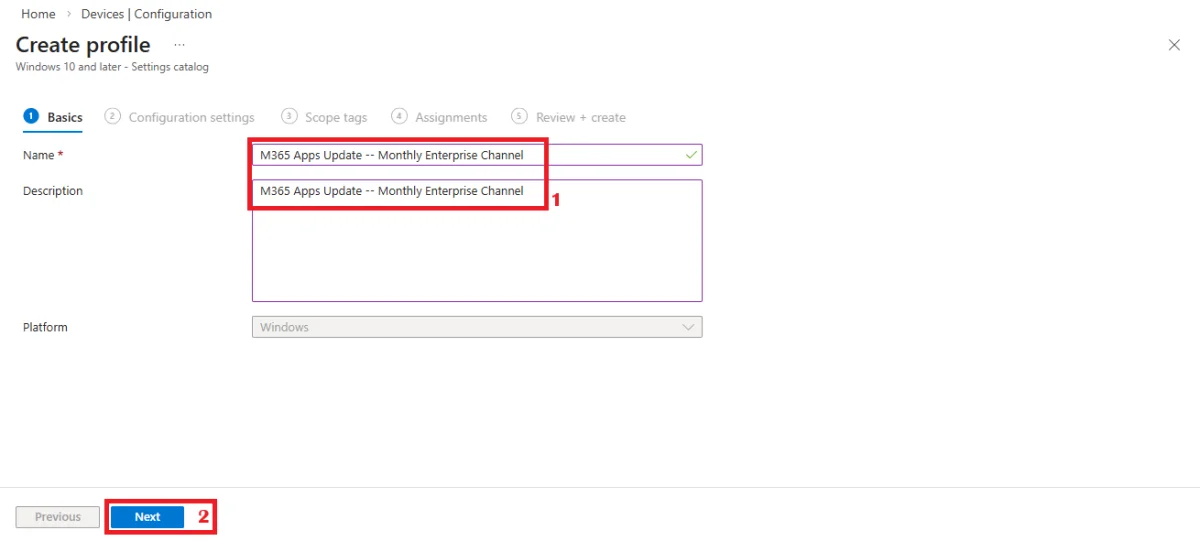Click the step 3 circle icon
Viewport: 1200px width, 541px height.
tap(289, 116)
